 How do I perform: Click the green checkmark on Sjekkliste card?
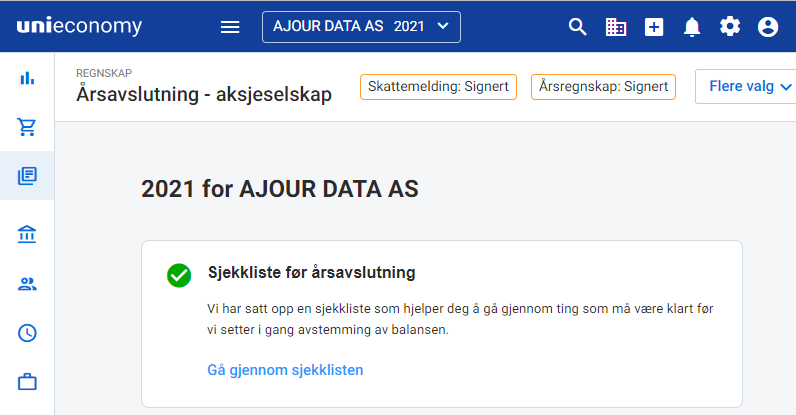point(179,275)
